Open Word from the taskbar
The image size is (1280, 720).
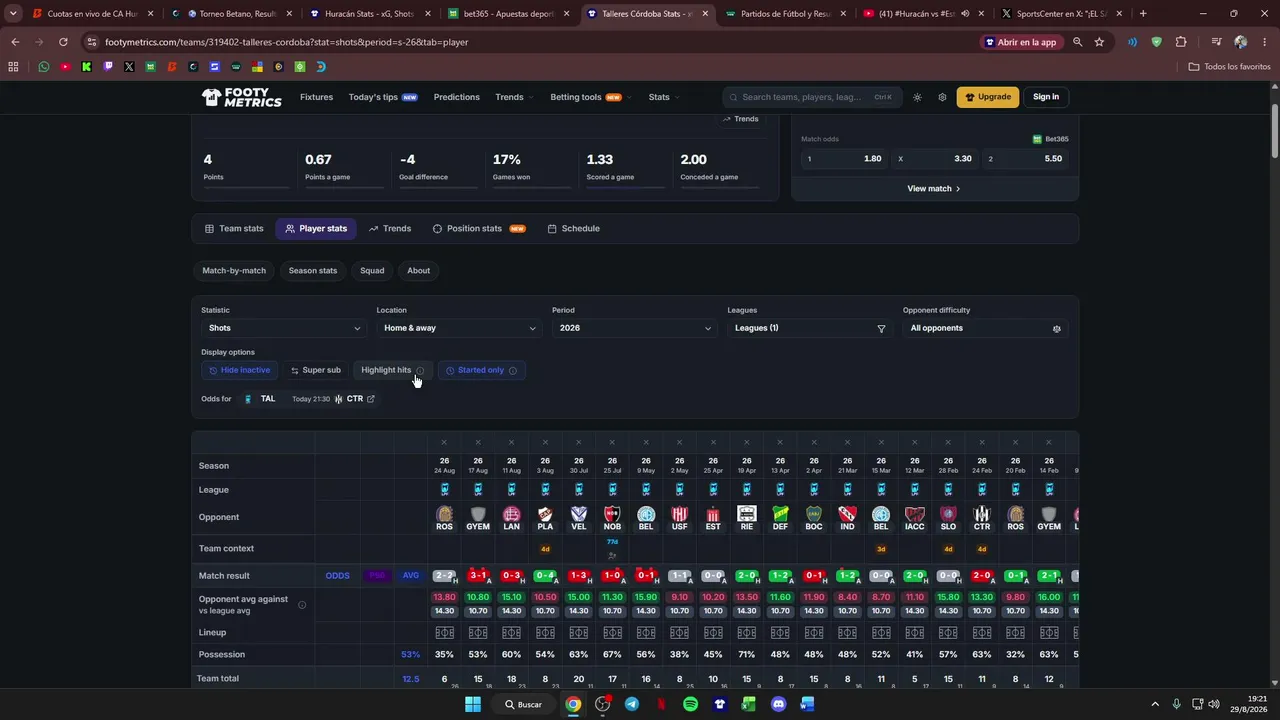click(x=808, y=704)
